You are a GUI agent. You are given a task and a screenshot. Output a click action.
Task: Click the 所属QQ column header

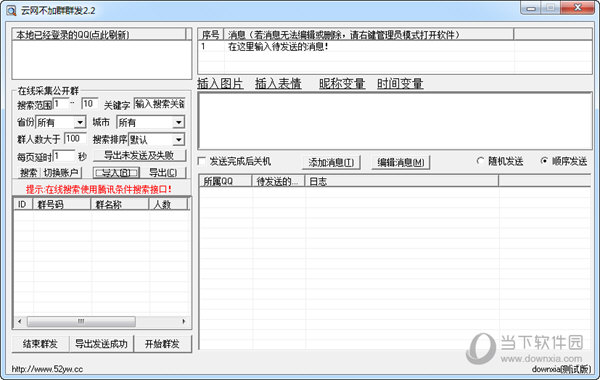click(x=226, y=181)
